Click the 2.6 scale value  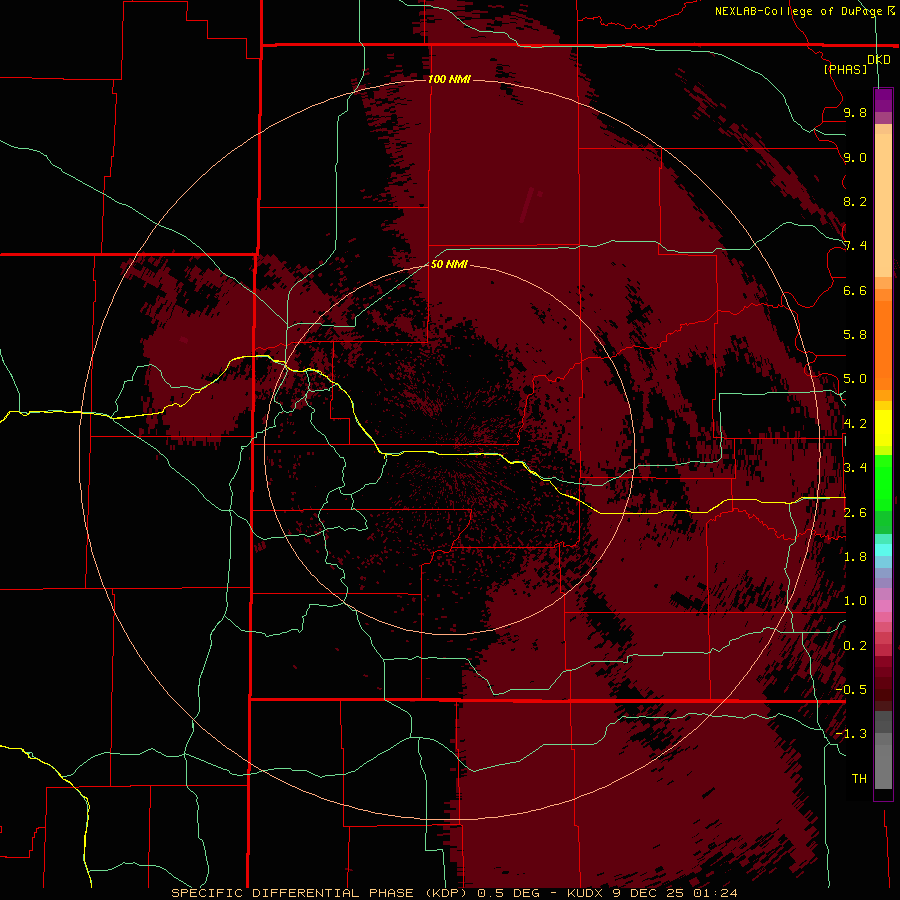pos(855,512)
